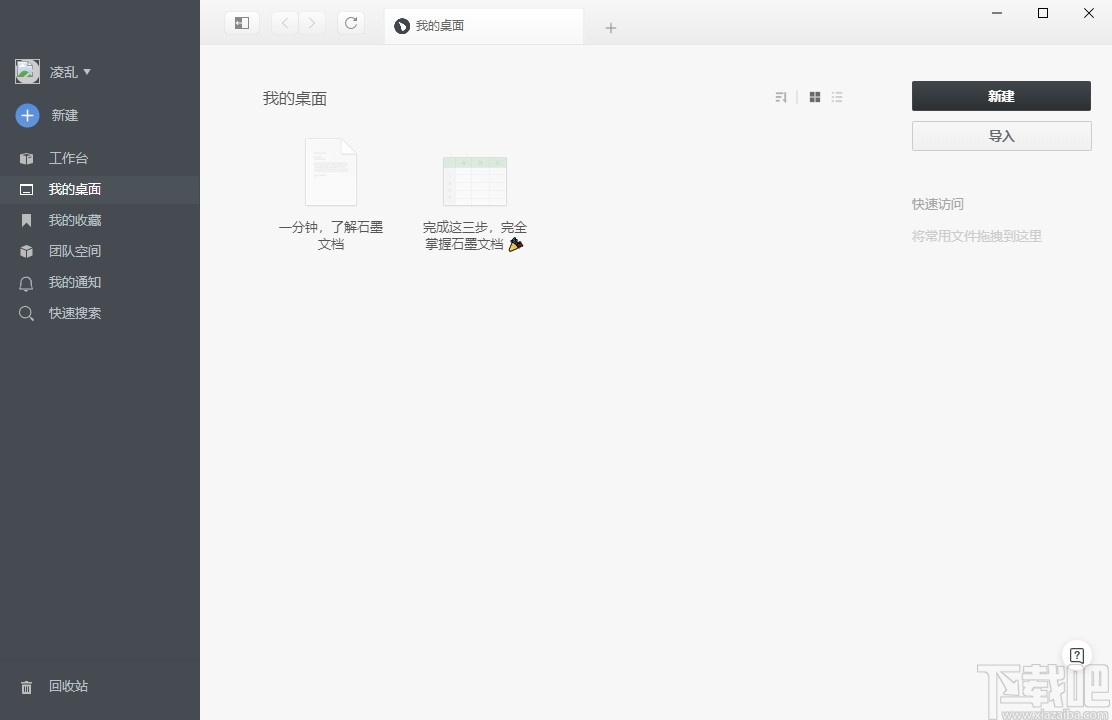
Task: Open 我的通知 notifications panel
Action: click(x=74, y=282)
